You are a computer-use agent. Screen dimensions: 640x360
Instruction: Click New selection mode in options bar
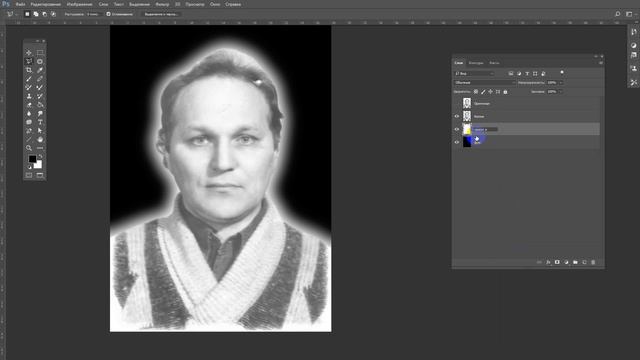click(27, 14)
